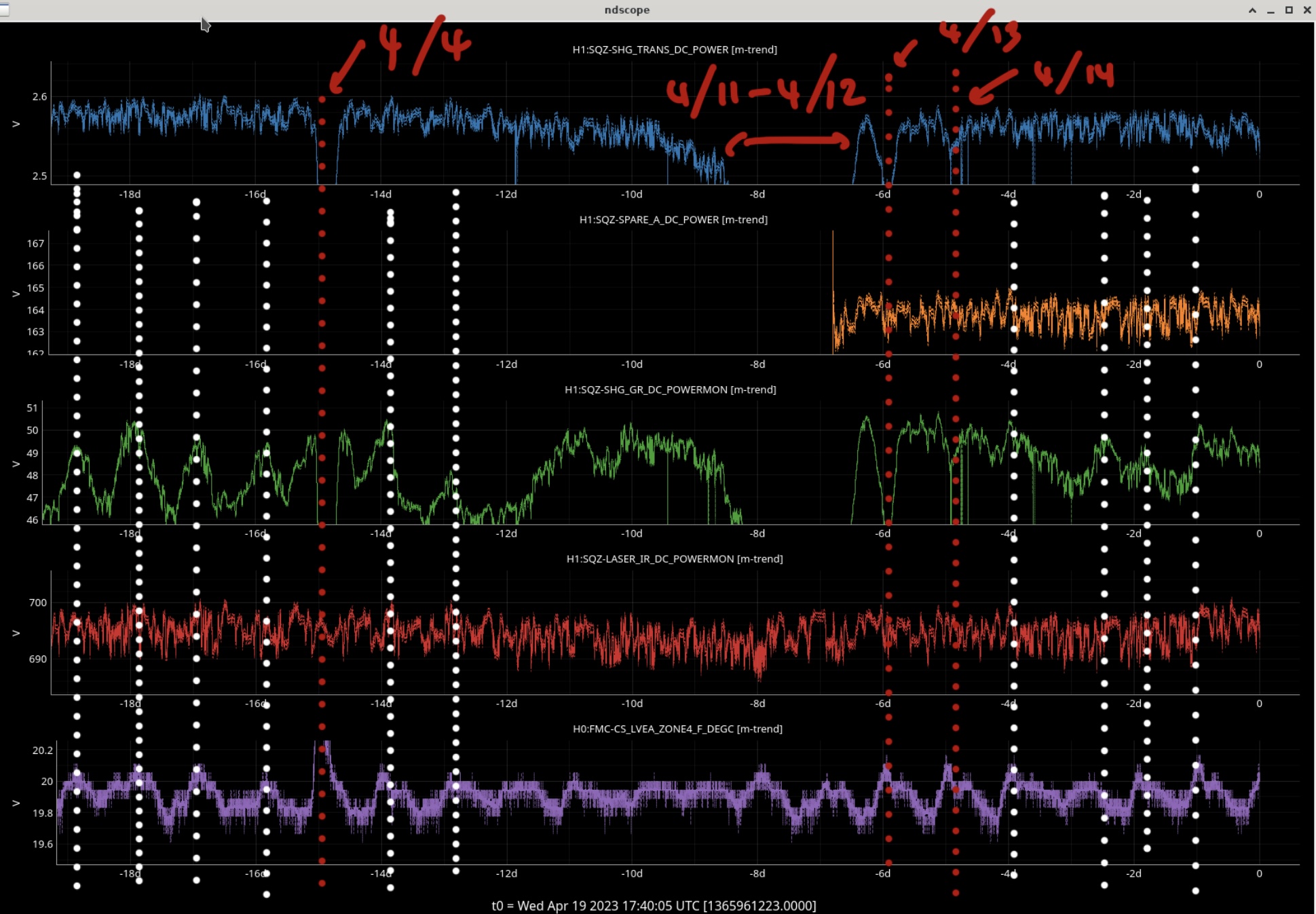This screenshot has width=1316, height=914.
Task: Shade the ndscope window with up-arrow icon
Action: pyautogui.click(x=1252, y=10)
